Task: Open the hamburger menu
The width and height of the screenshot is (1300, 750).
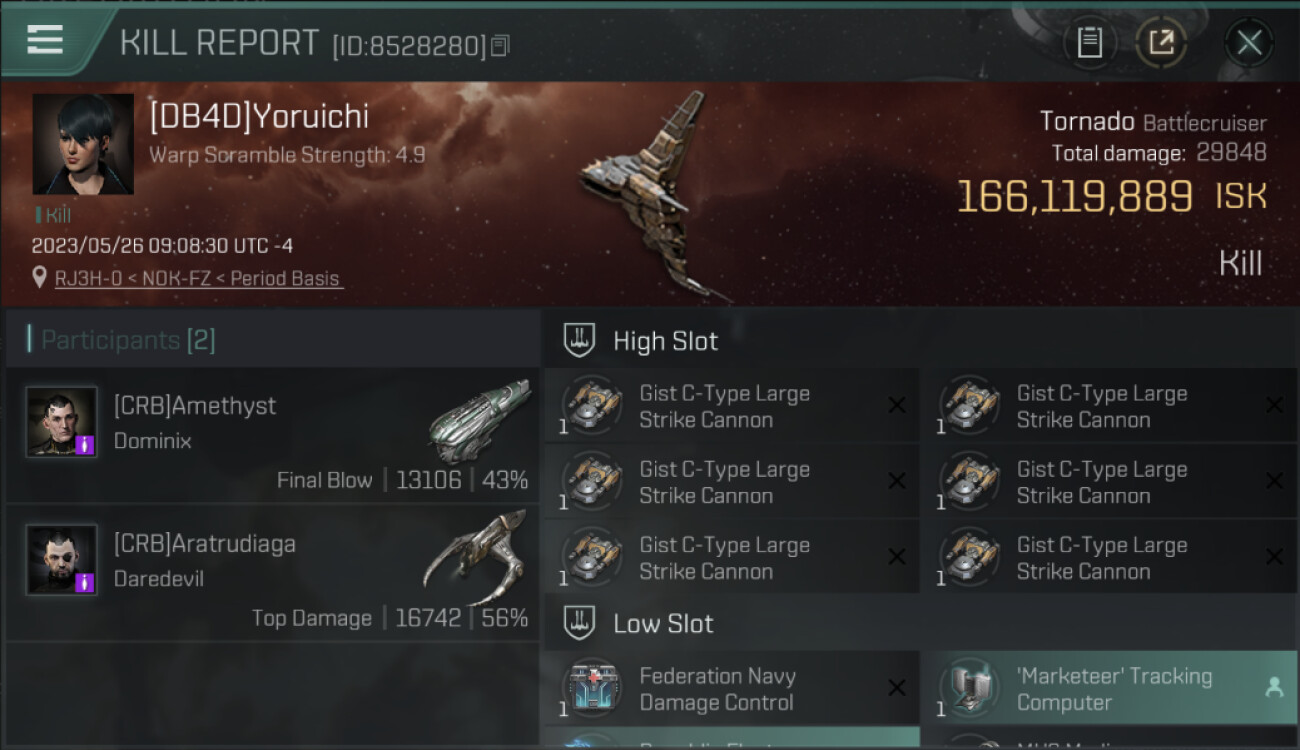Action: [45, 39]
